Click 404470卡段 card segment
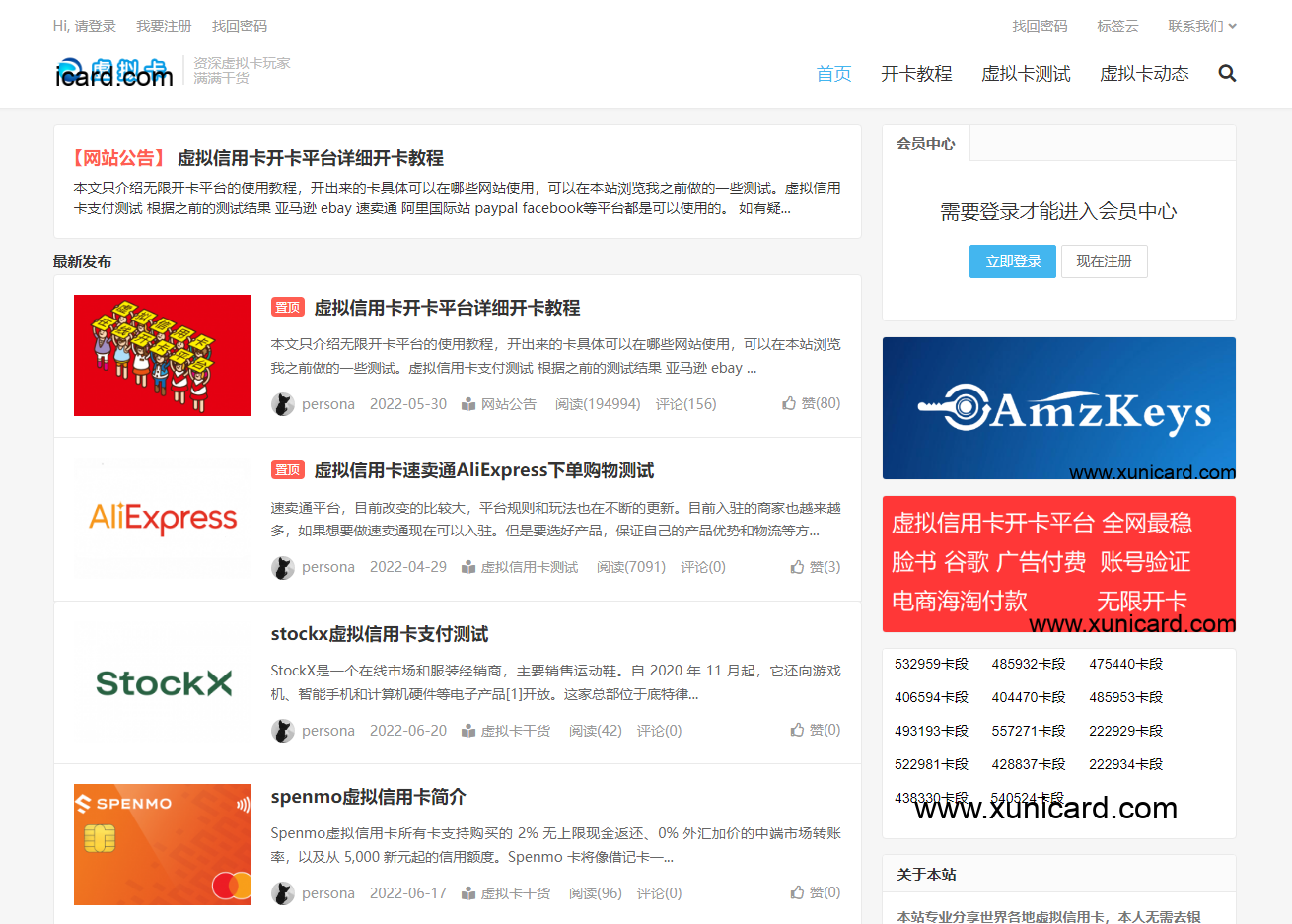 point(1029,697)
